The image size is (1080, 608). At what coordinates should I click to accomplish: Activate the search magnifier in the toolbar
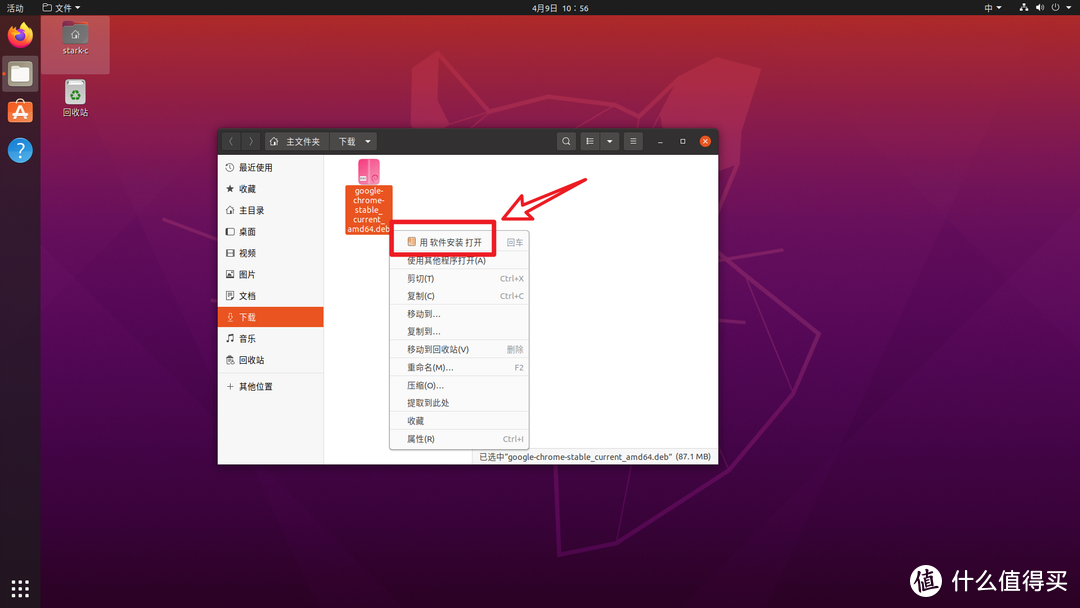(566, 141)
